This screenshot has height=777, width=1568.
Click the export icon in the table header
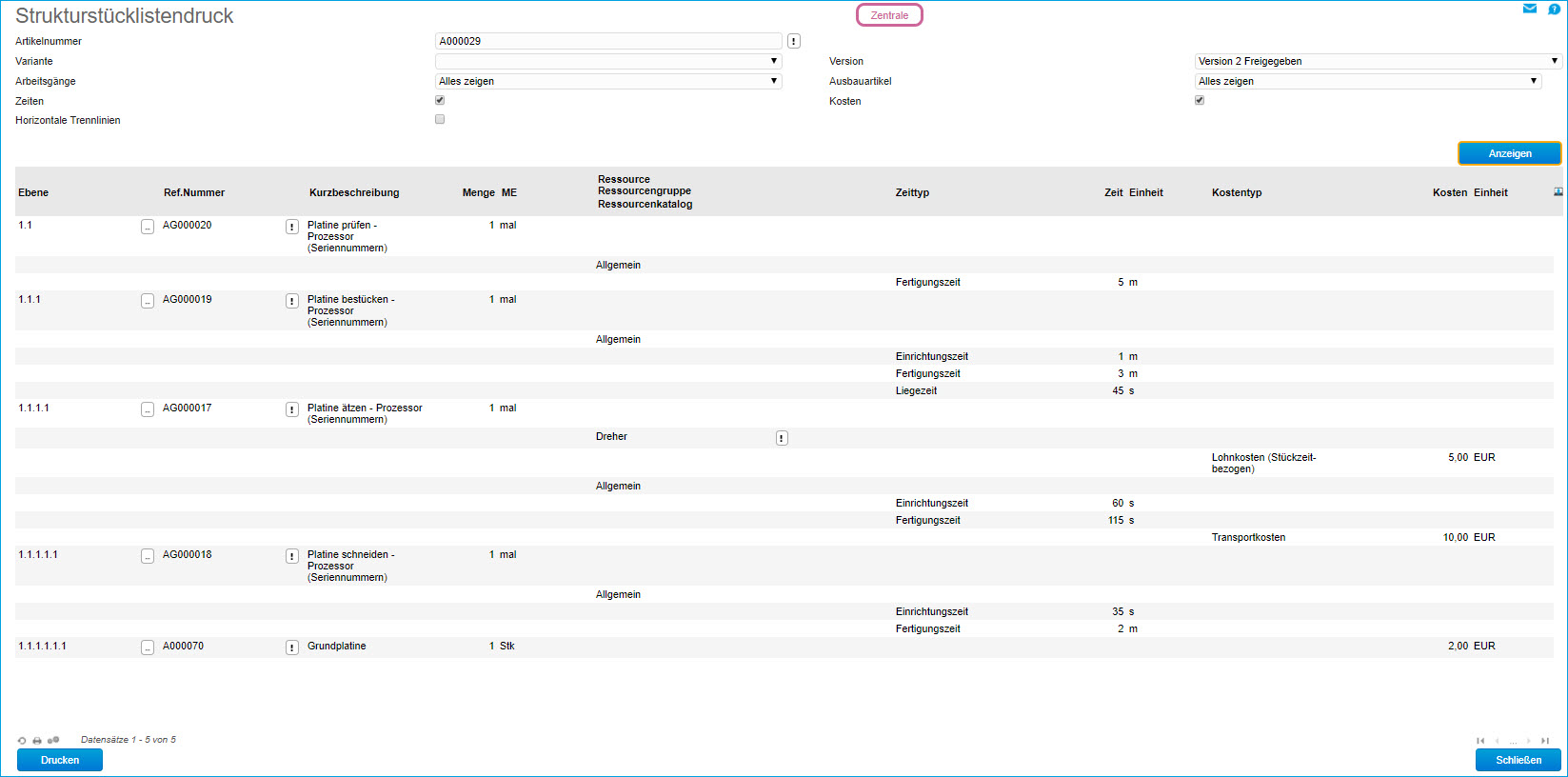(1558, 192)
